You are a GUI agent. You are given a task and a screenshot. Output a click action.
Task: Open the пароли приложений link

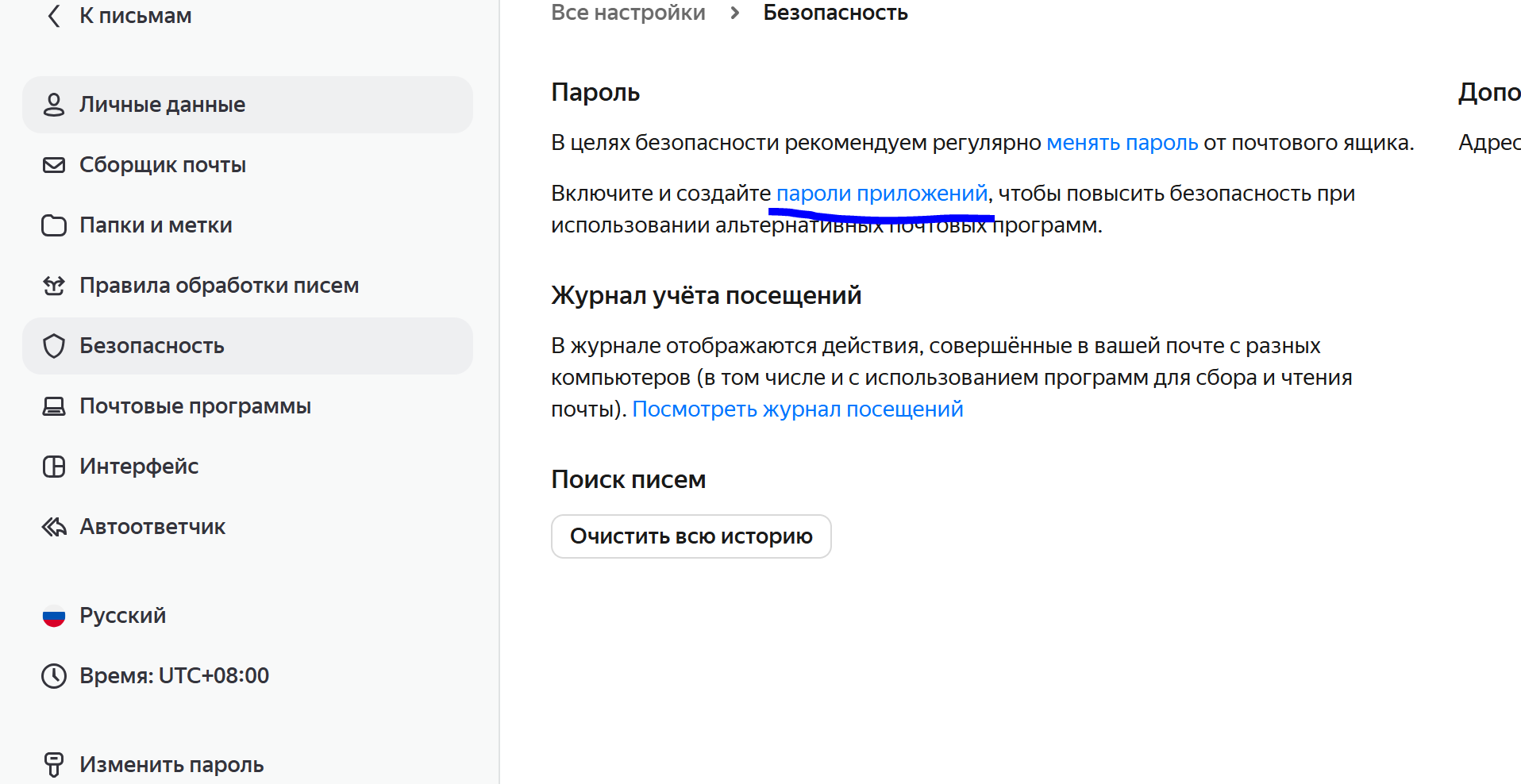[x=881, y=194]
